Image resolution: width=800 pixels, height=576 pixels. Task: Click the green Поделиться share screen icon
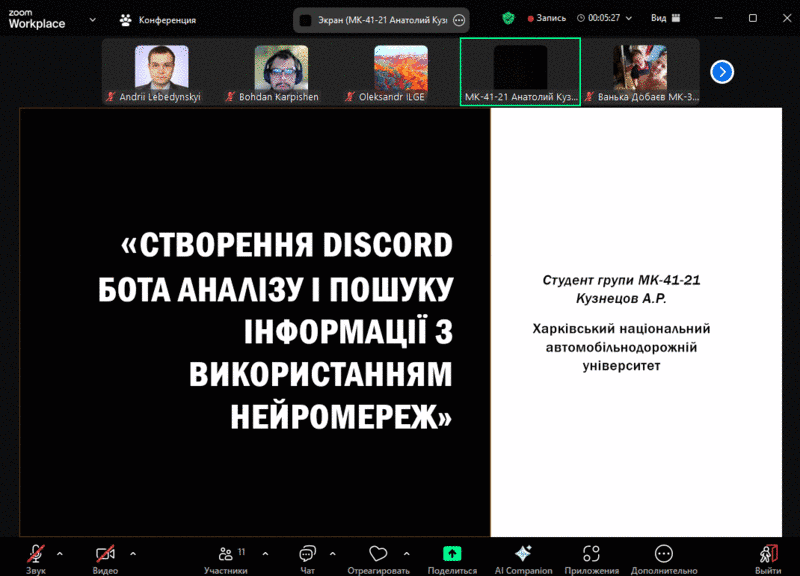pyautogui.click(x=452, y=554)
